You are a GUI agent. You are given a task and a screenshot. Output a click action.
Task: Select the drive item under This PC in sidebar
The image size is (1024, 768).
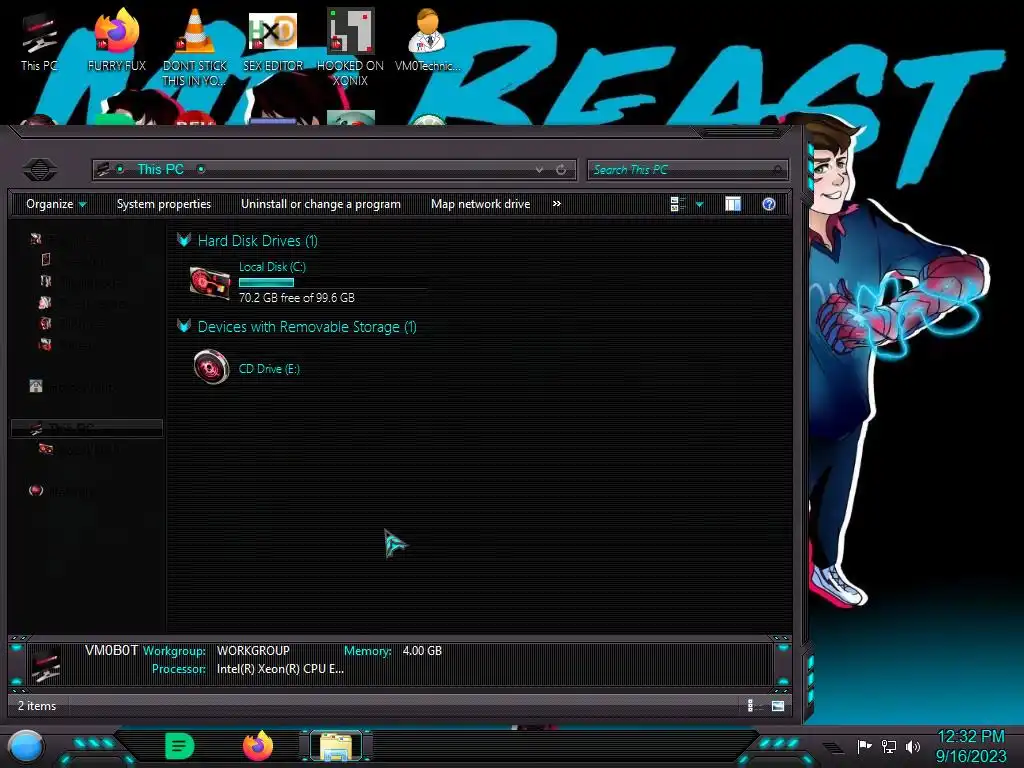[x=78, y=449]
